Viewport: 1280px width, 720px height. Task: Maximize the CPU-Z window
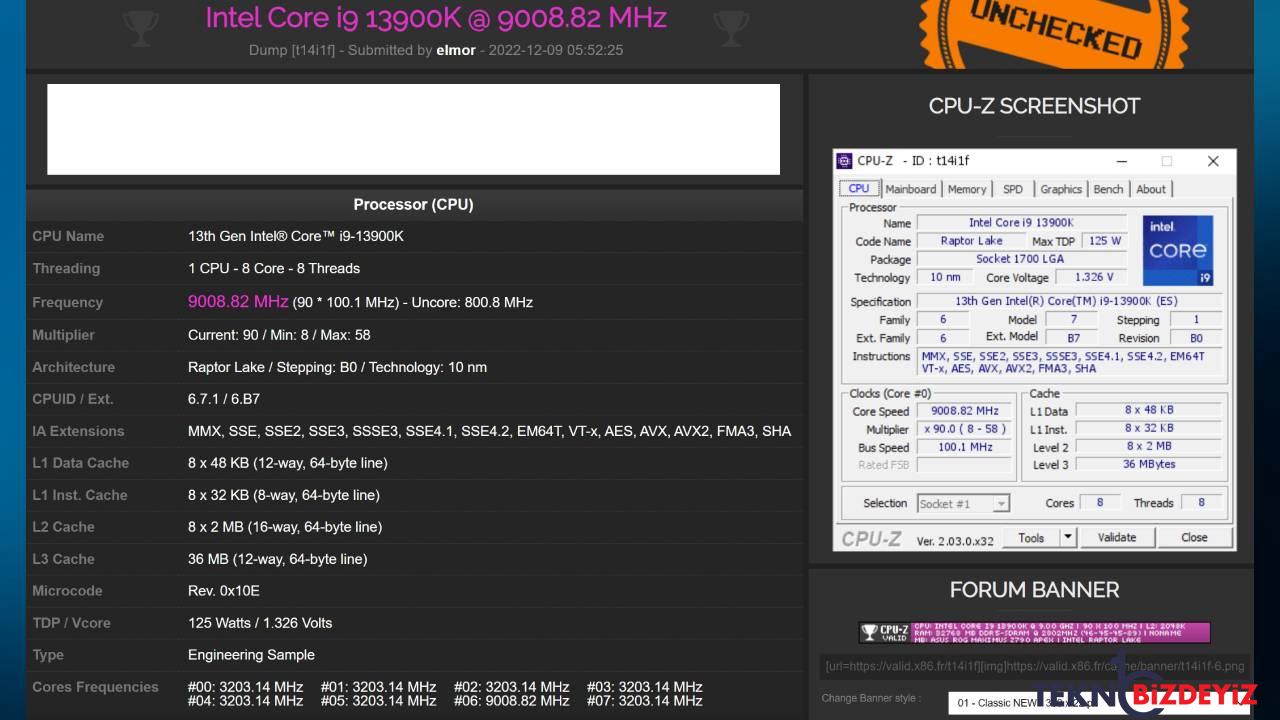[1166, 161]
